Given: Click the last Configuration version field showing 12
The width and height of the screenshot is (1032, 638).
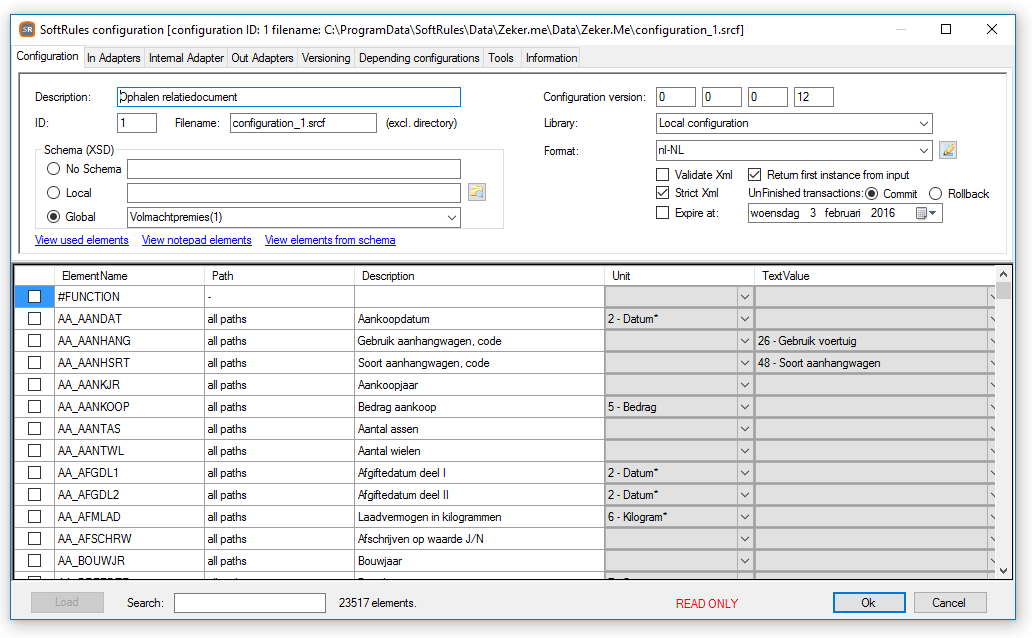Looking at the screenshot, I should coord(813,97).
